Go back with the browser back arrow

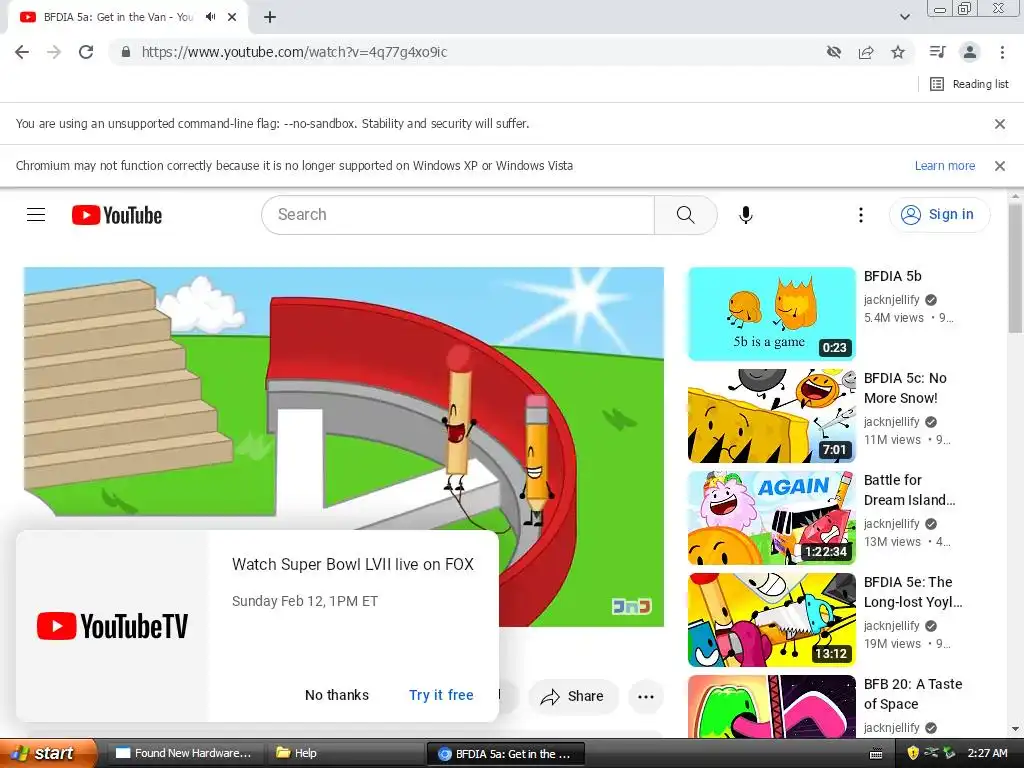coord(22,52)
